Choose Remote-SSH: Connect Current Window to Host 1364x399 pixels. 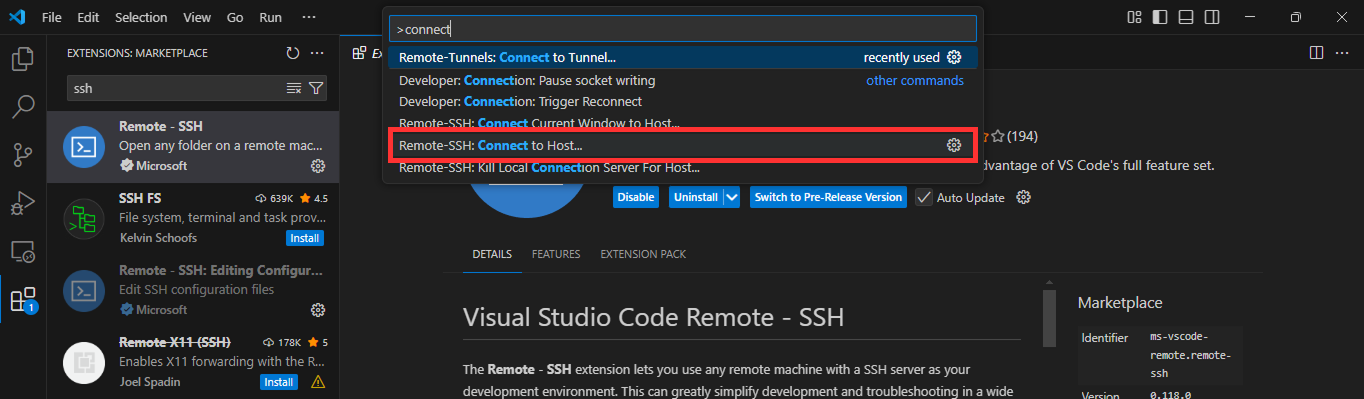(x=683, y=123)
